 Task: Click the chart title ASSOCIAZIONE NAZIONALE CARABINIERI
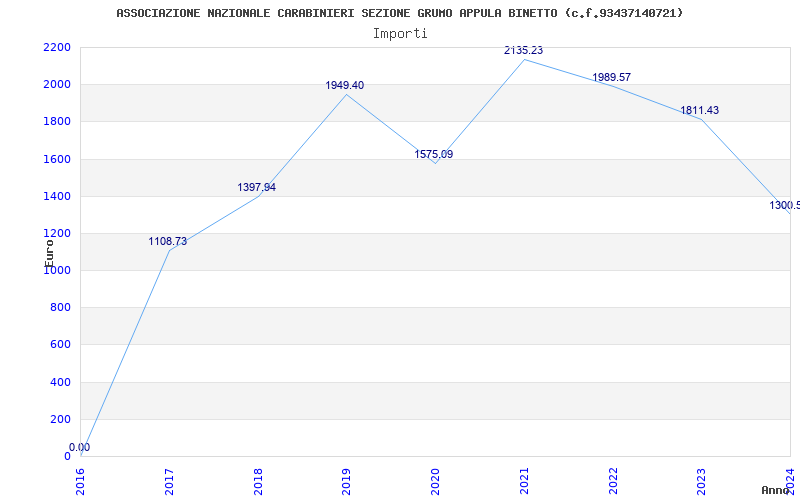[x=399, y=13]
